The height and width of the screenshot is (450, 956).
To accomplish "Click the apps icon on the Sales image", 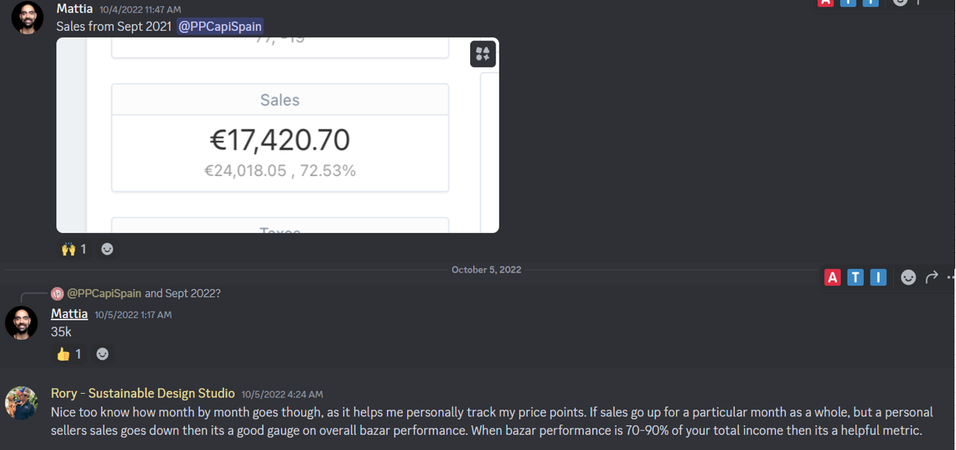I will point(483,54).
